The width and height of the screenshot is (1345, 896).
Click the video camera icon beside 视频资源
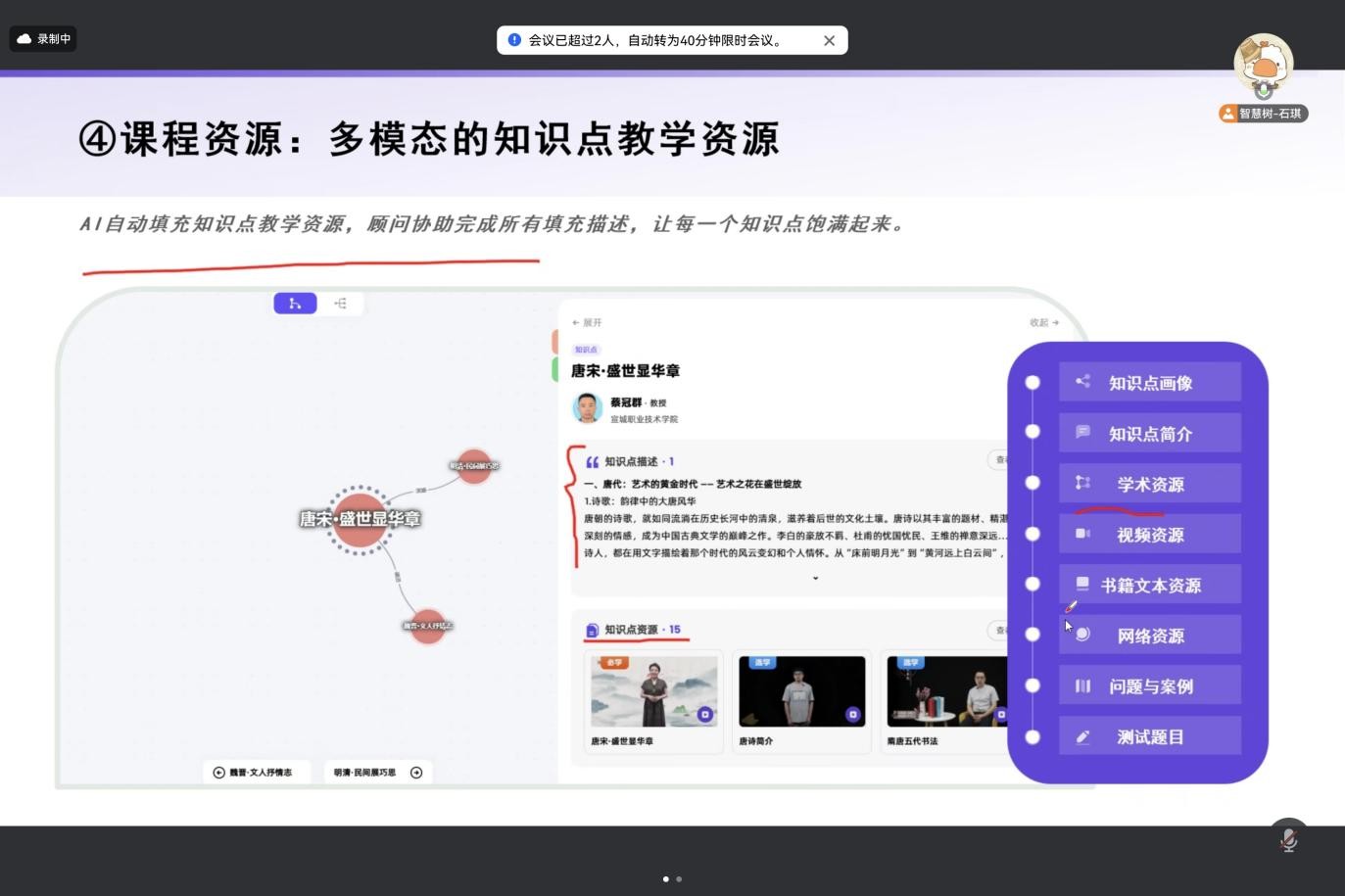(x=1082, y=534)
